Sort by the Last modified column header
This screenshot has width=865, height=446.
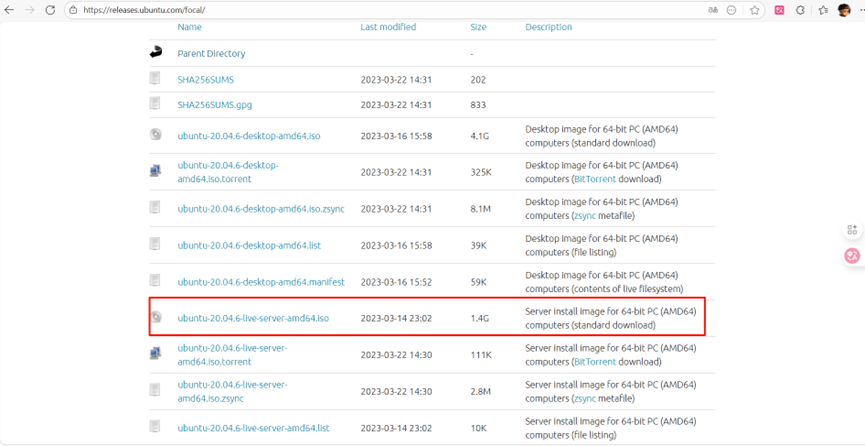388,27
